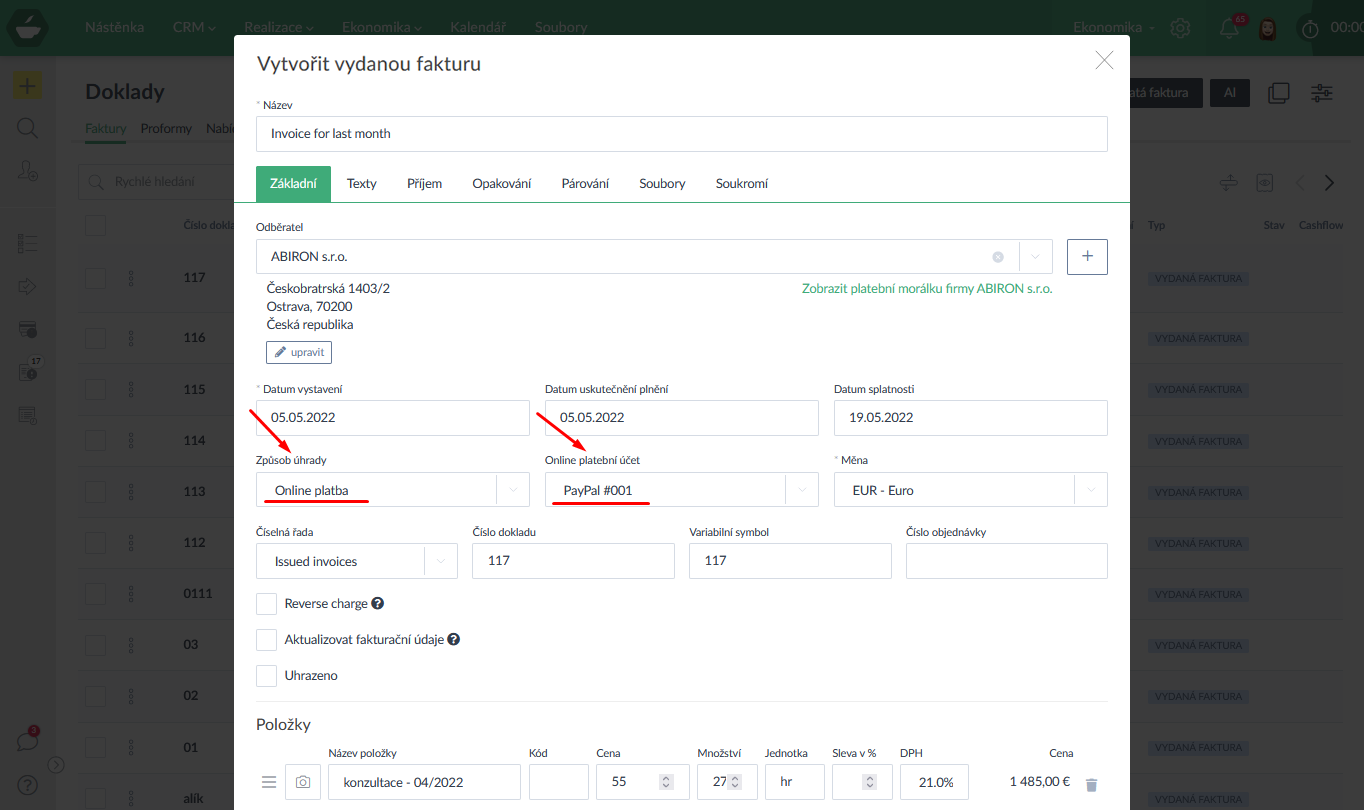Close the invoice creation dialog

click(x=1104, y=61)
